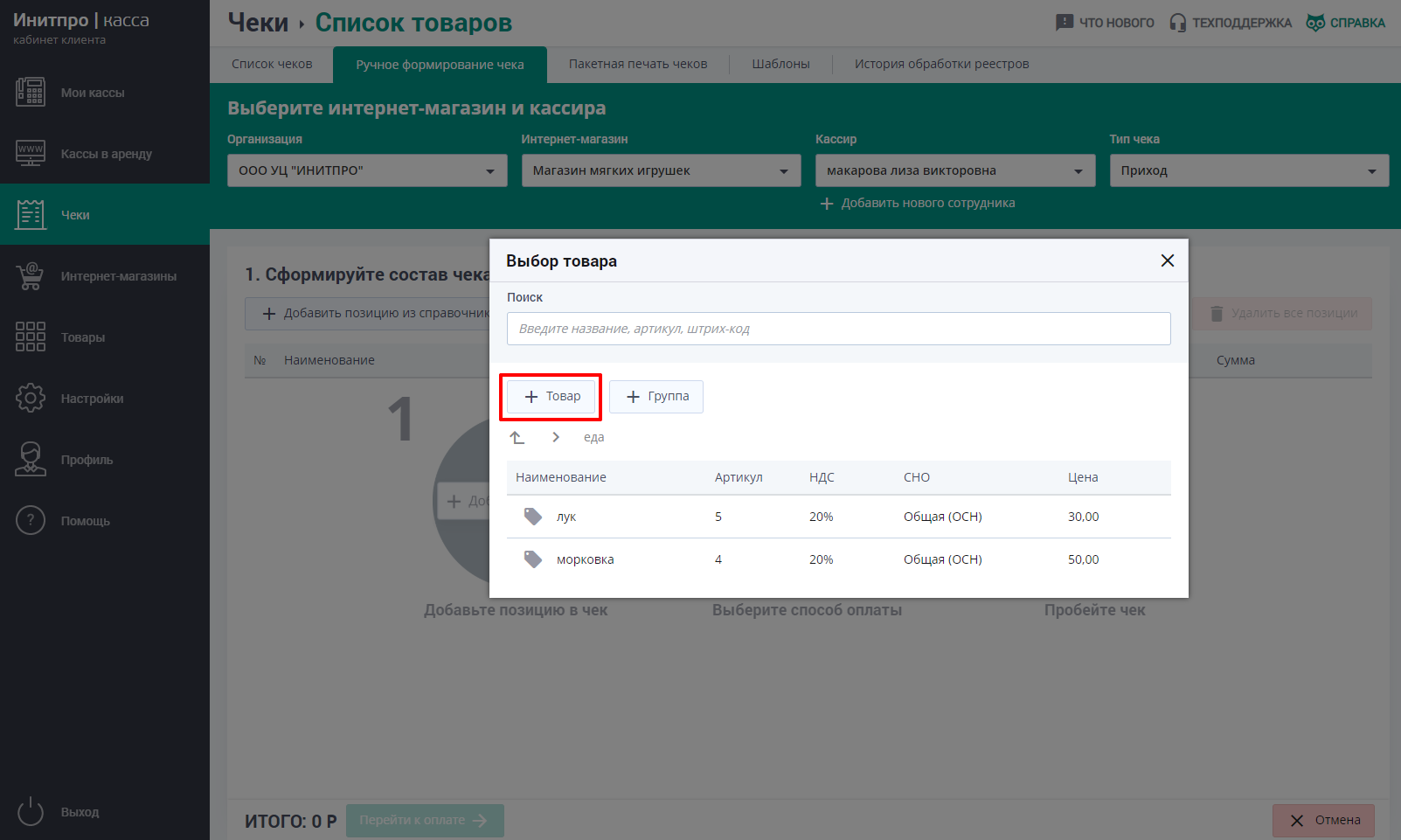Image resolution: width=1401 pixels, height=840 pixels.
Task: Click the trash icon in Удалить все позиции
Action: 1217,313
